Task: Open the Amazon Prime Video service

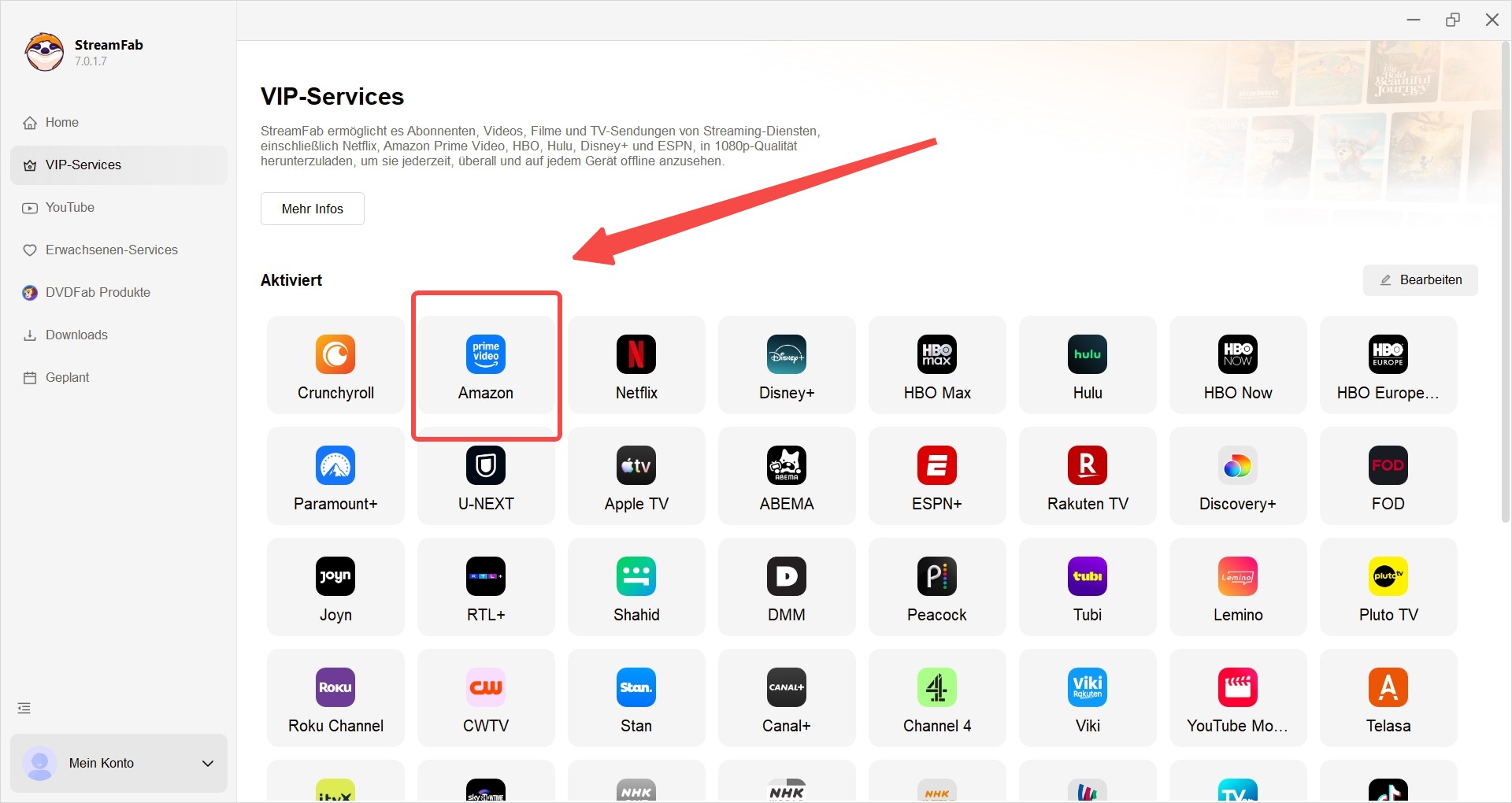Action: (486, 365)
